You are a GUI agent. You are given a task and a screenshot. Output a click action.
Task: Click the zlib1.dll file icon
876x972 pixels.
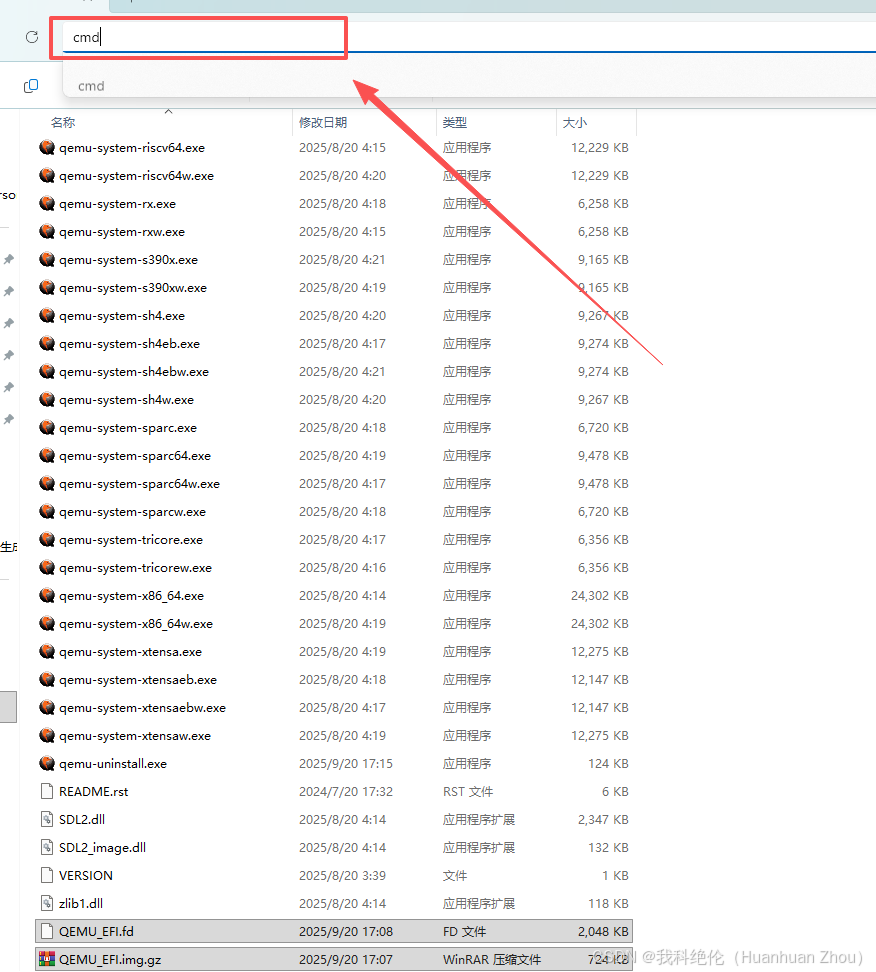tap(47, 903)
